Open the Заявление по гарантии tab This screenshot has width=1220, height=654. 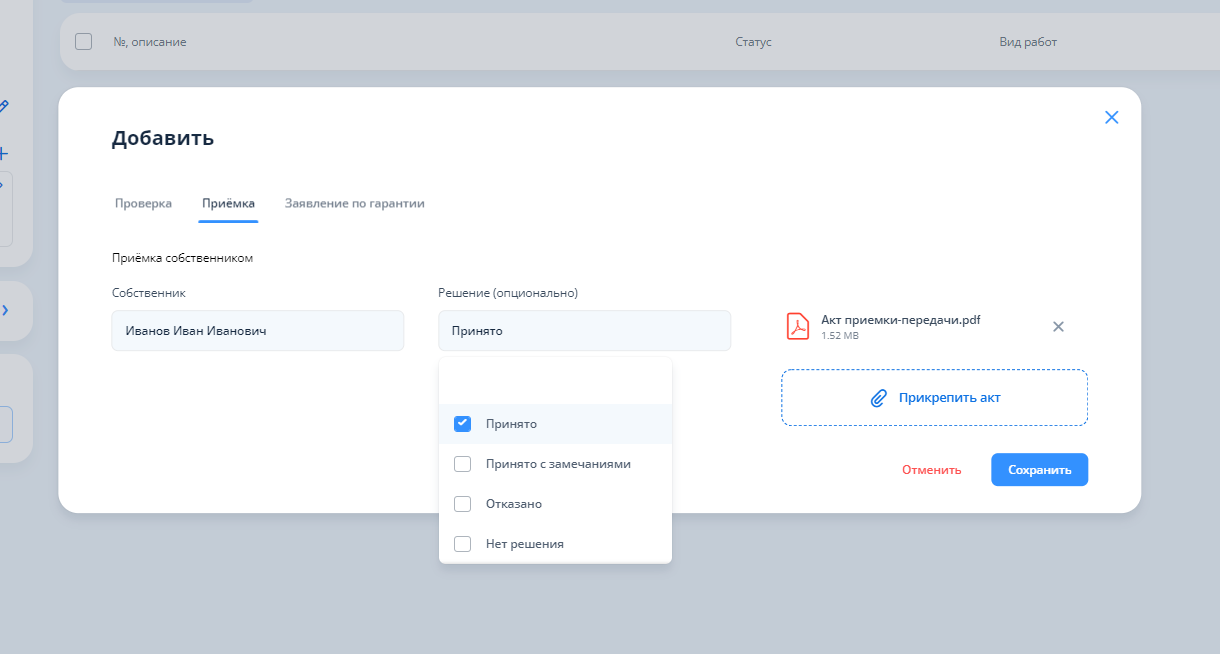click(354, 203)
